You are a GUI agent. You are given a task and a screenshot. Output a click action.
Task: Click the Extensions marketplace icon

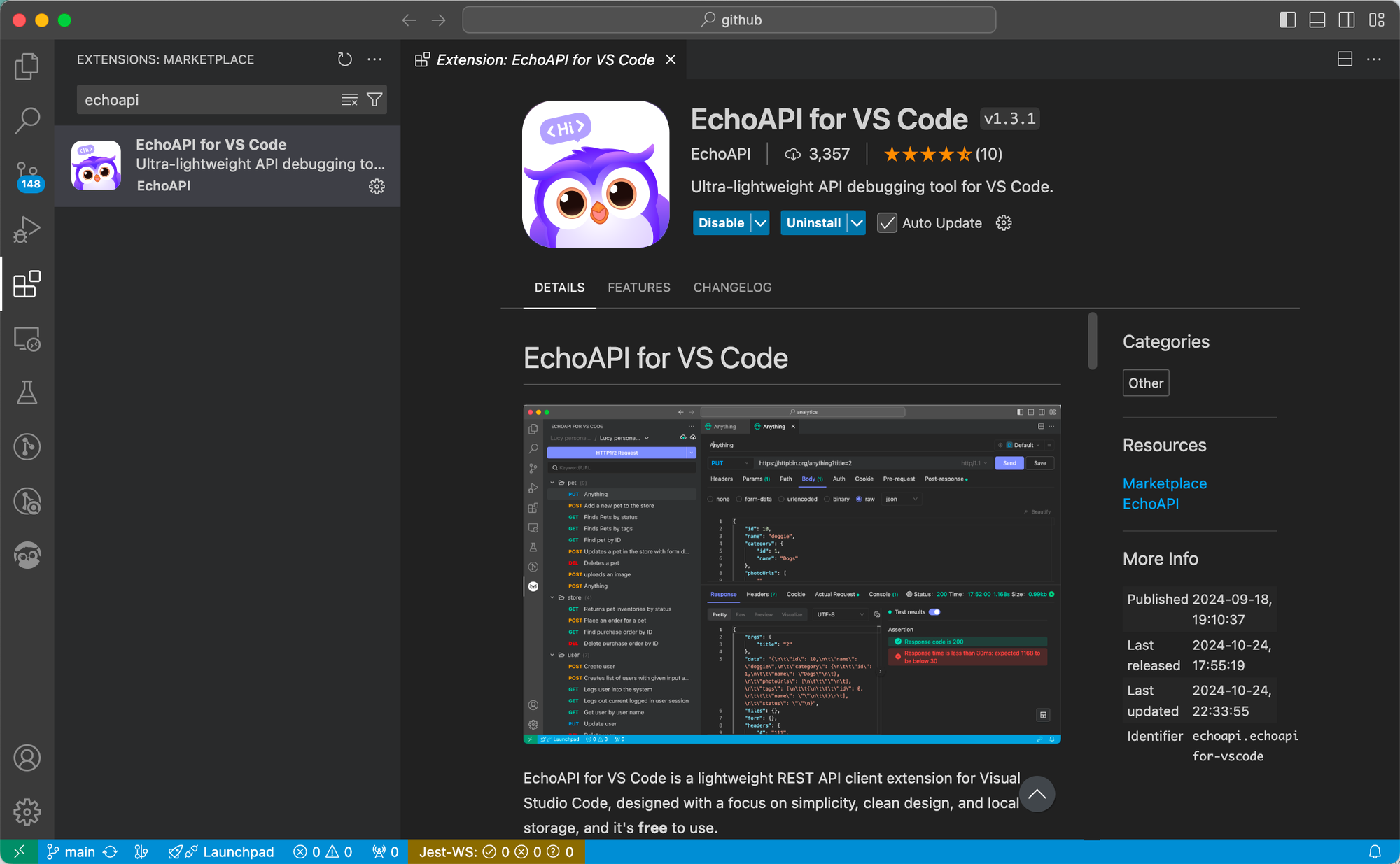[x=27, y=284]
